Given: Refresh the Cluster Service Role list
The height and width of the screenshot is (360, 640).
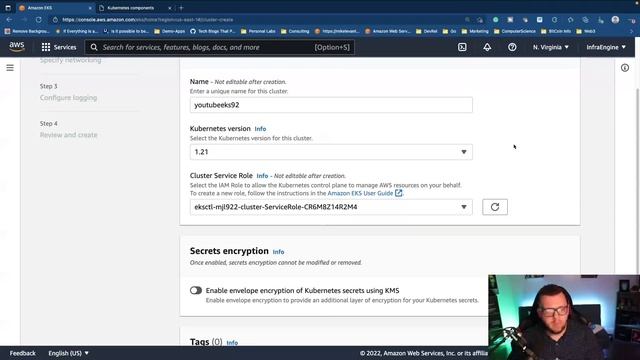Looking at the screenshot, I should pos(495,207).
